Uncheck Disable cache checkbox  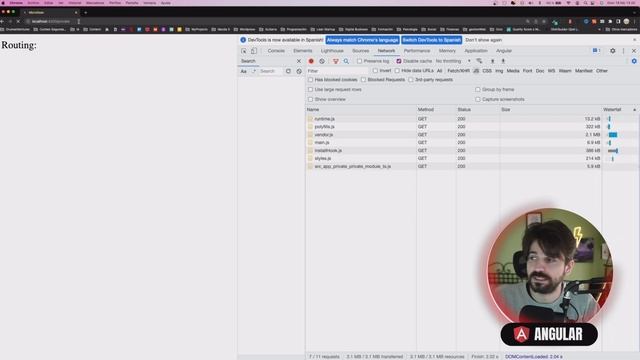click(x=399, y=61)
